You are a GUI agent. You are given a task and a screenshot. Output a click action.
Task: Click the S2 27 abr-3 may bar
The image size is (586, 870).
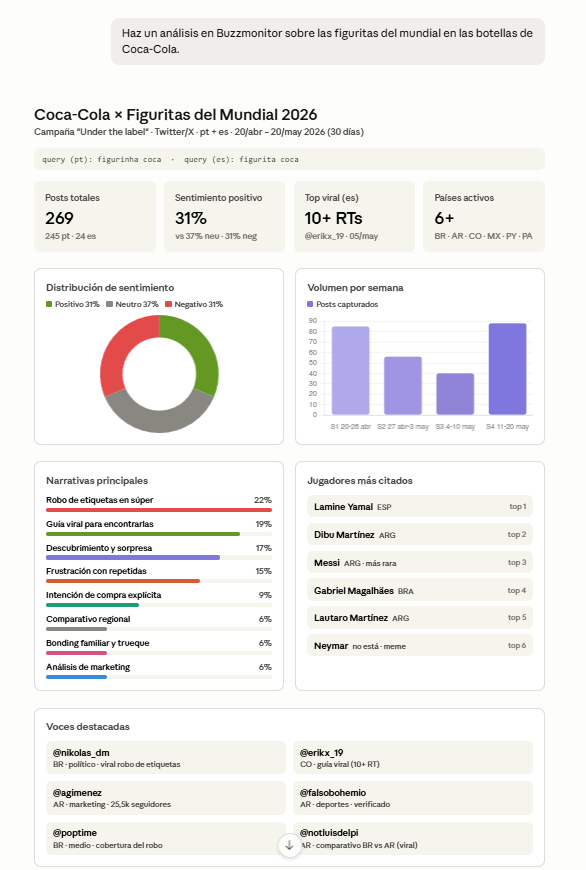coord(403,386)
